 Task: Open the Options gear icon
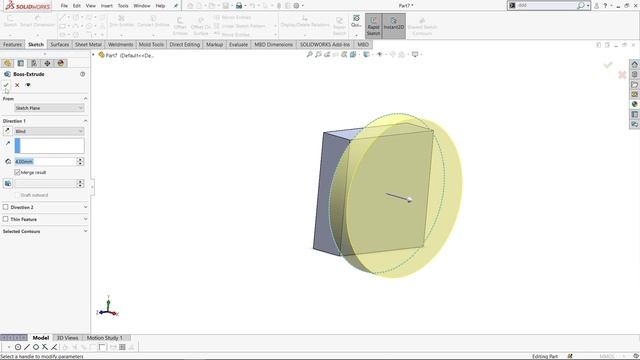[x=296, y=6]
